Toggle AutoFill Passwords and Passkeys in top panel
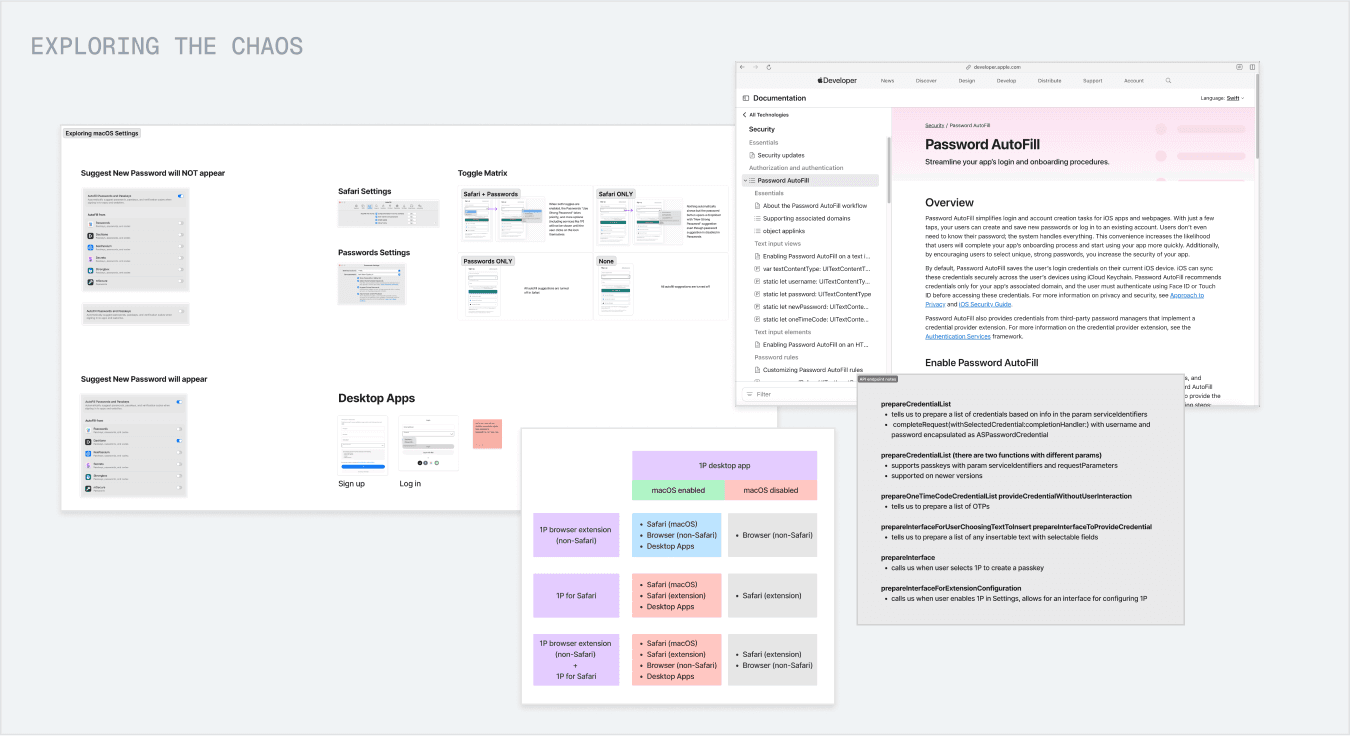This screenshot has height=736, width=1350. (180, 197)
